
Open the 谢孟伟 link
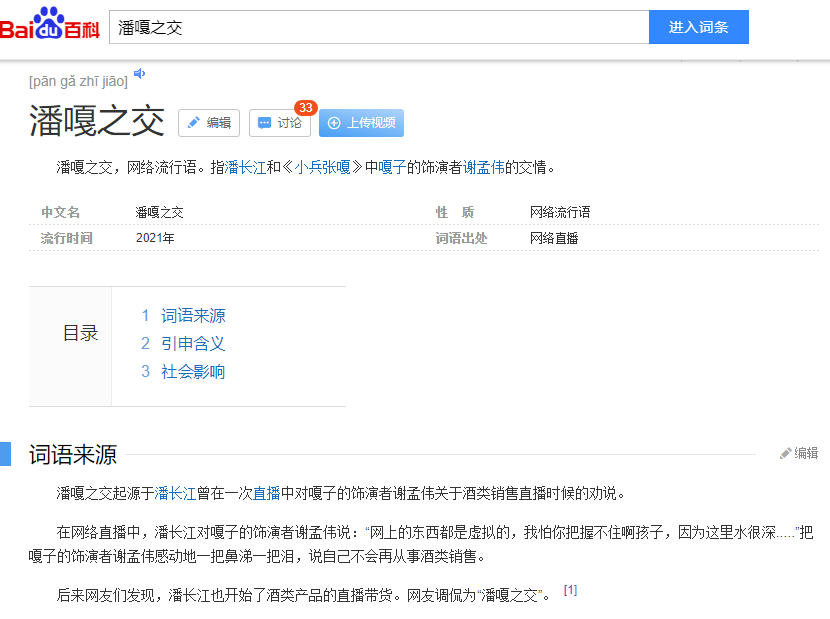click(484, 167)
